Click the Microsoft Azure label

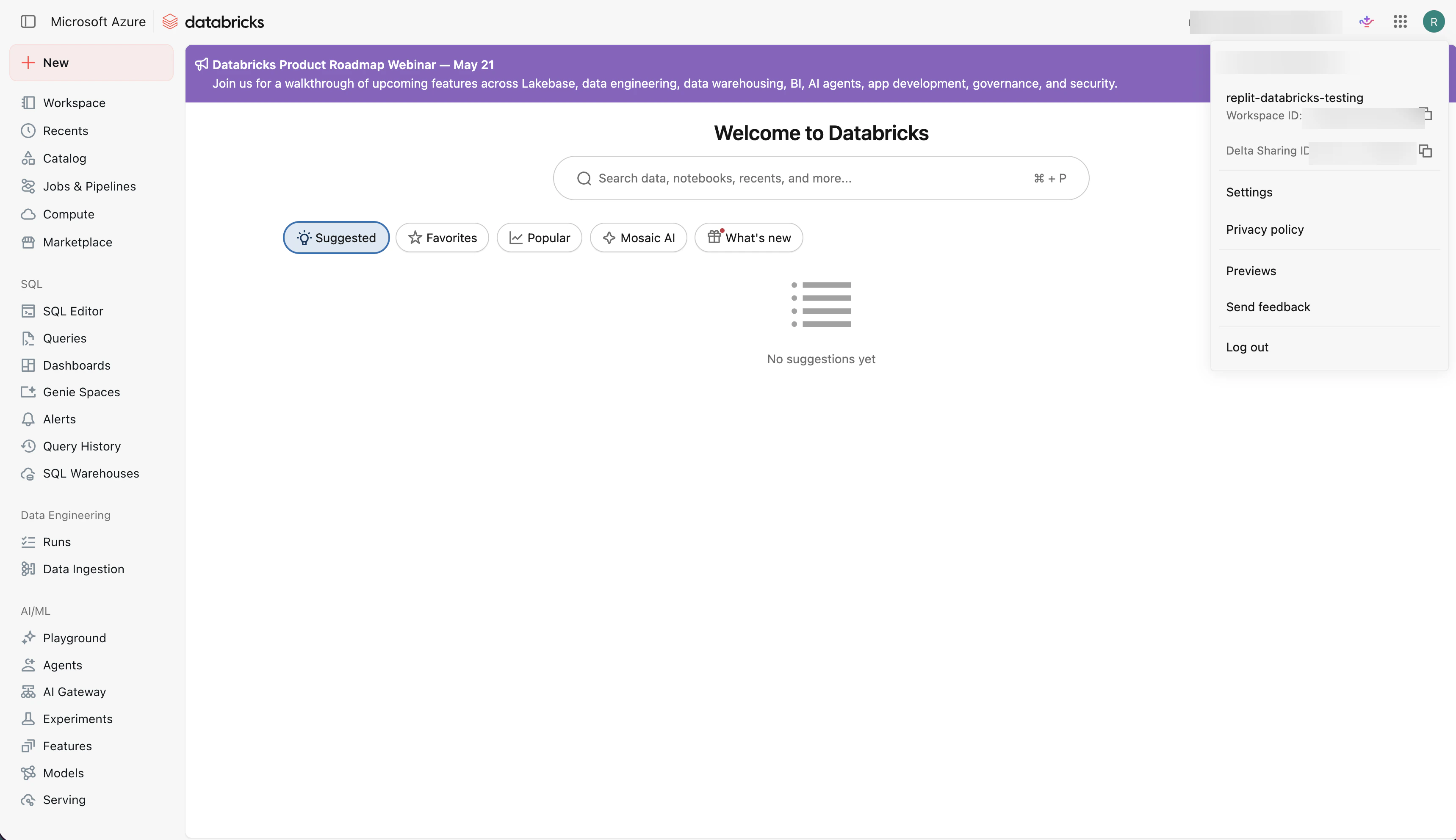click(98, 22)
